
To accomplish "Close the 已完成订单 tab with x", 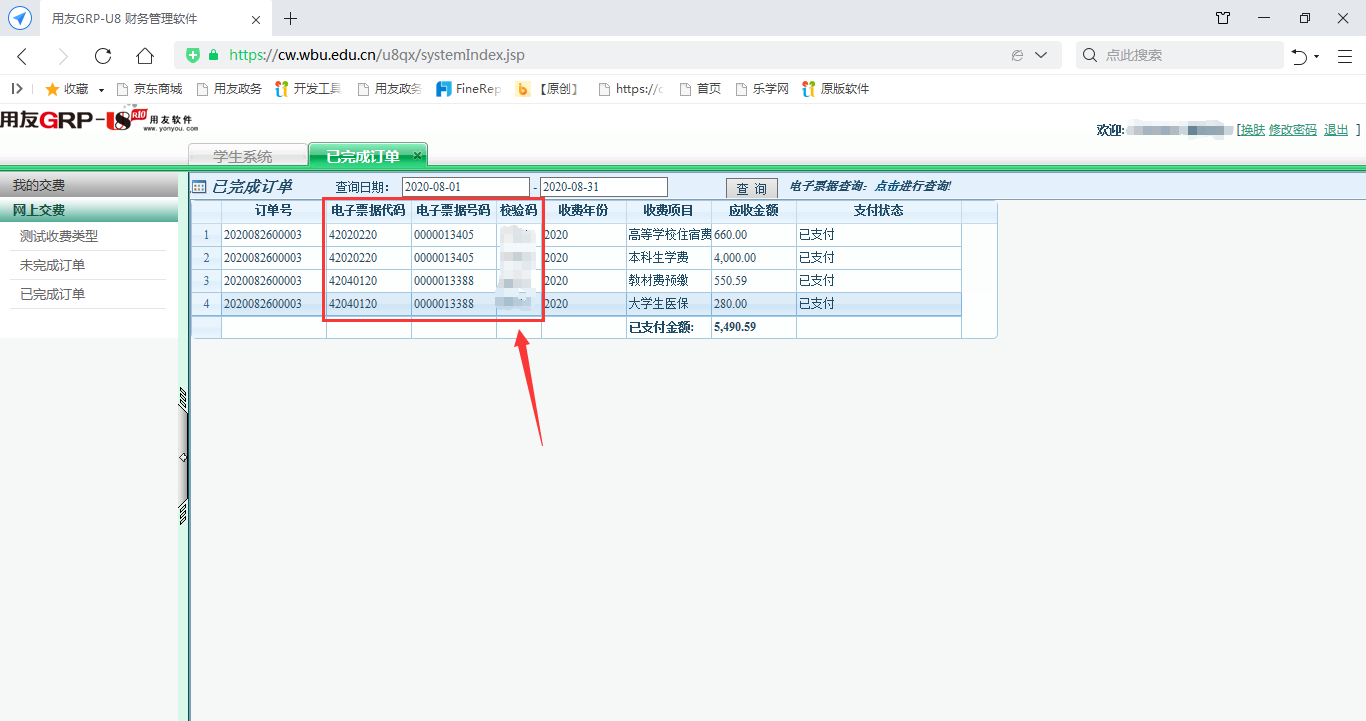I will click(x=418, y=155).
